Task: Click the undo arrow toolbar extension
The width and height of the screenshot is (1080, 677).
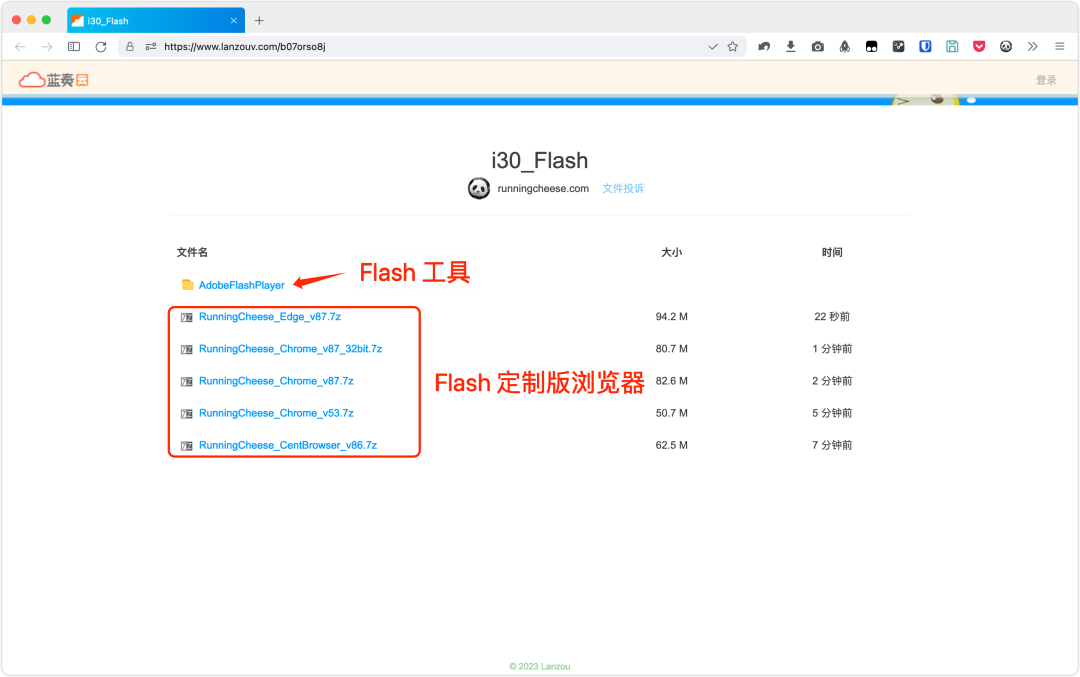Action: [x=764, y=47]
